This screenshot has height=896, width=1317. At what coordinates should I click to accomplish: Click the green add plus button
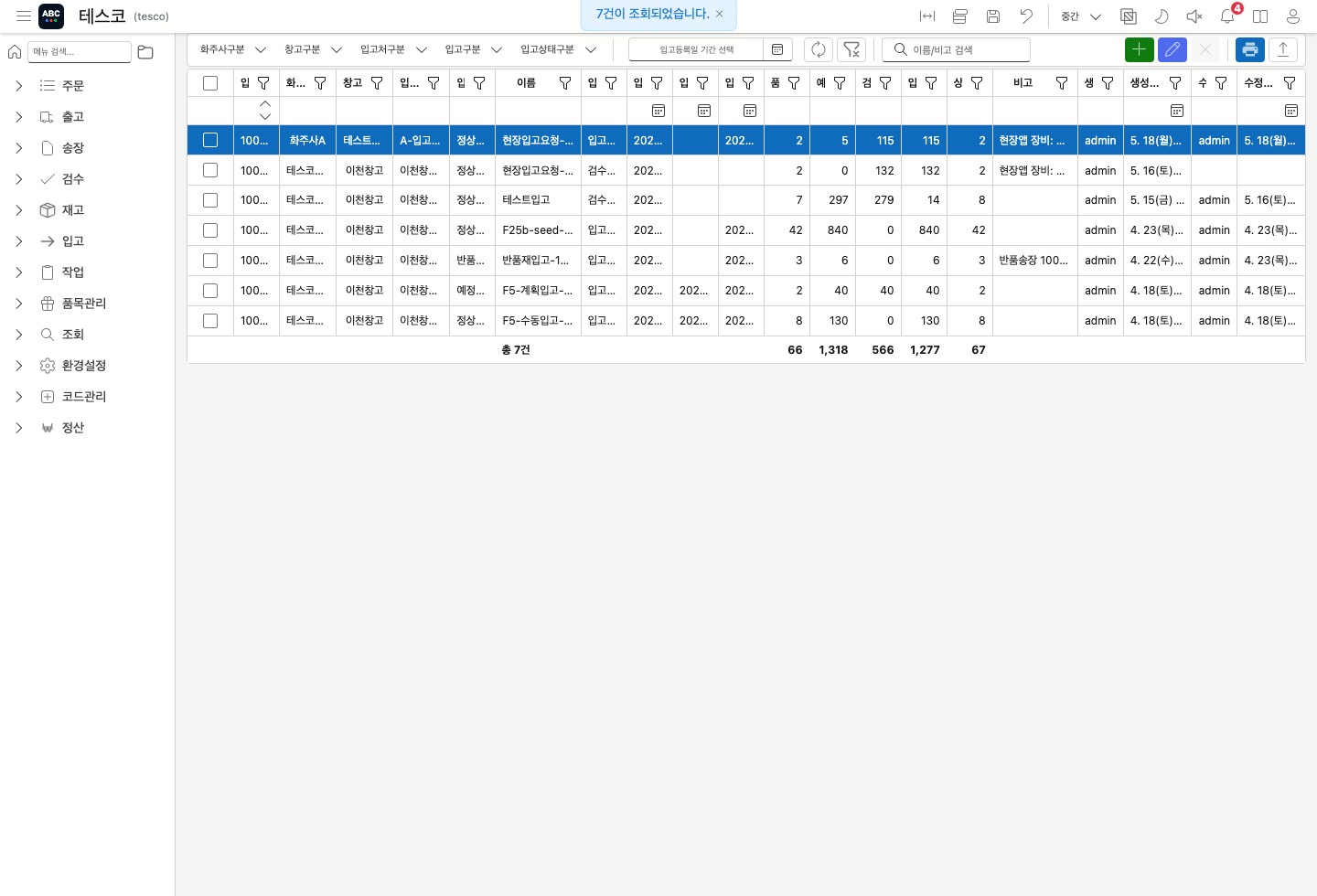[1139, 49]
